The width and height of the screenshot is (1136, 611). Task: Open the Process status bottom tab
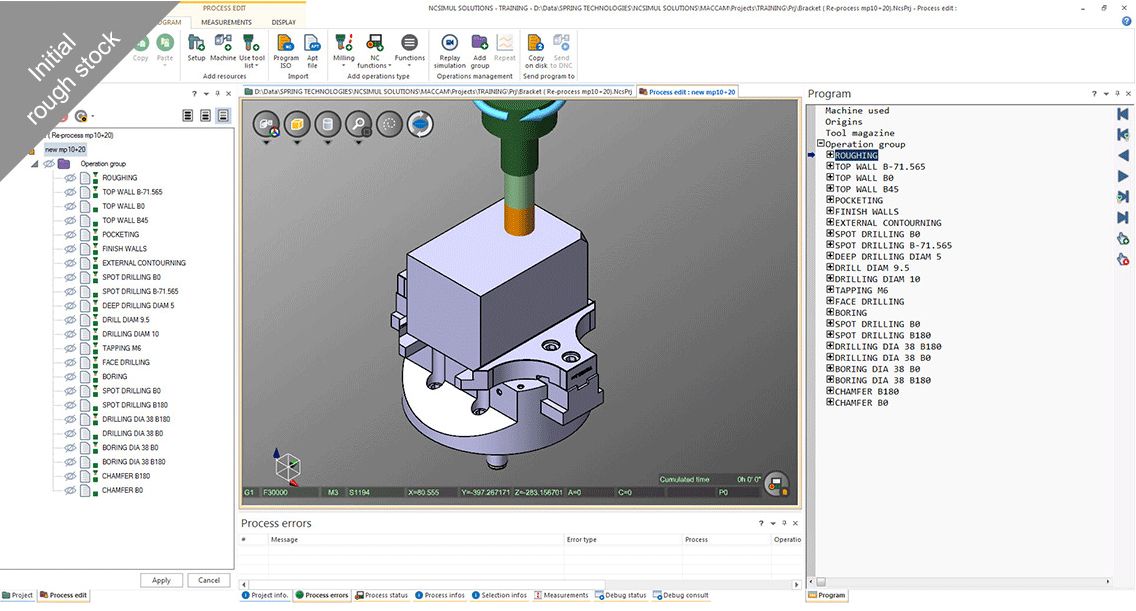coord(380,596)
